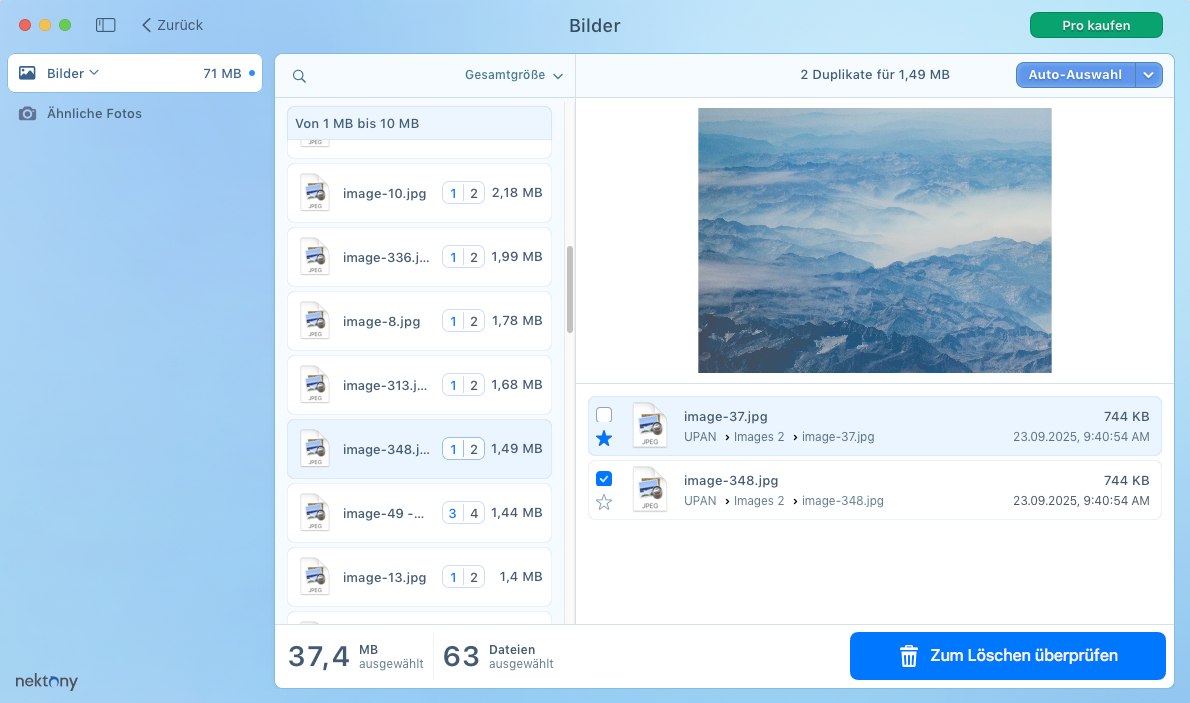Enable the checkbox for image-37.jpg
Image resolution: width=1190 pixels, height=703 pixels.
pyautogui.click(x=604, y=414)
